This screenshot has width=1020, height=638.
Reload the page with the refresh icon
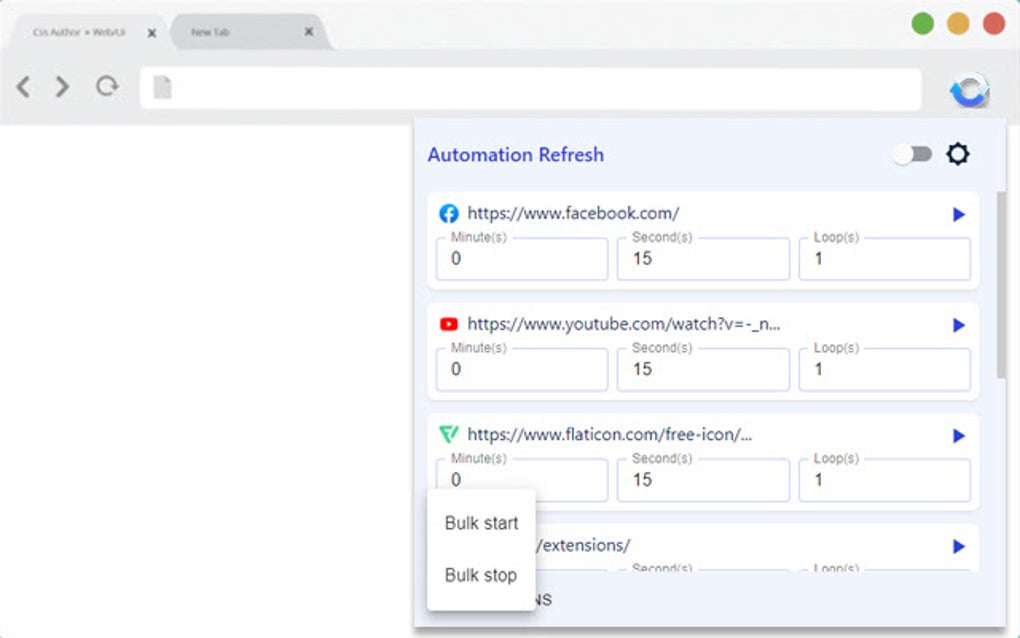(106, 87)
